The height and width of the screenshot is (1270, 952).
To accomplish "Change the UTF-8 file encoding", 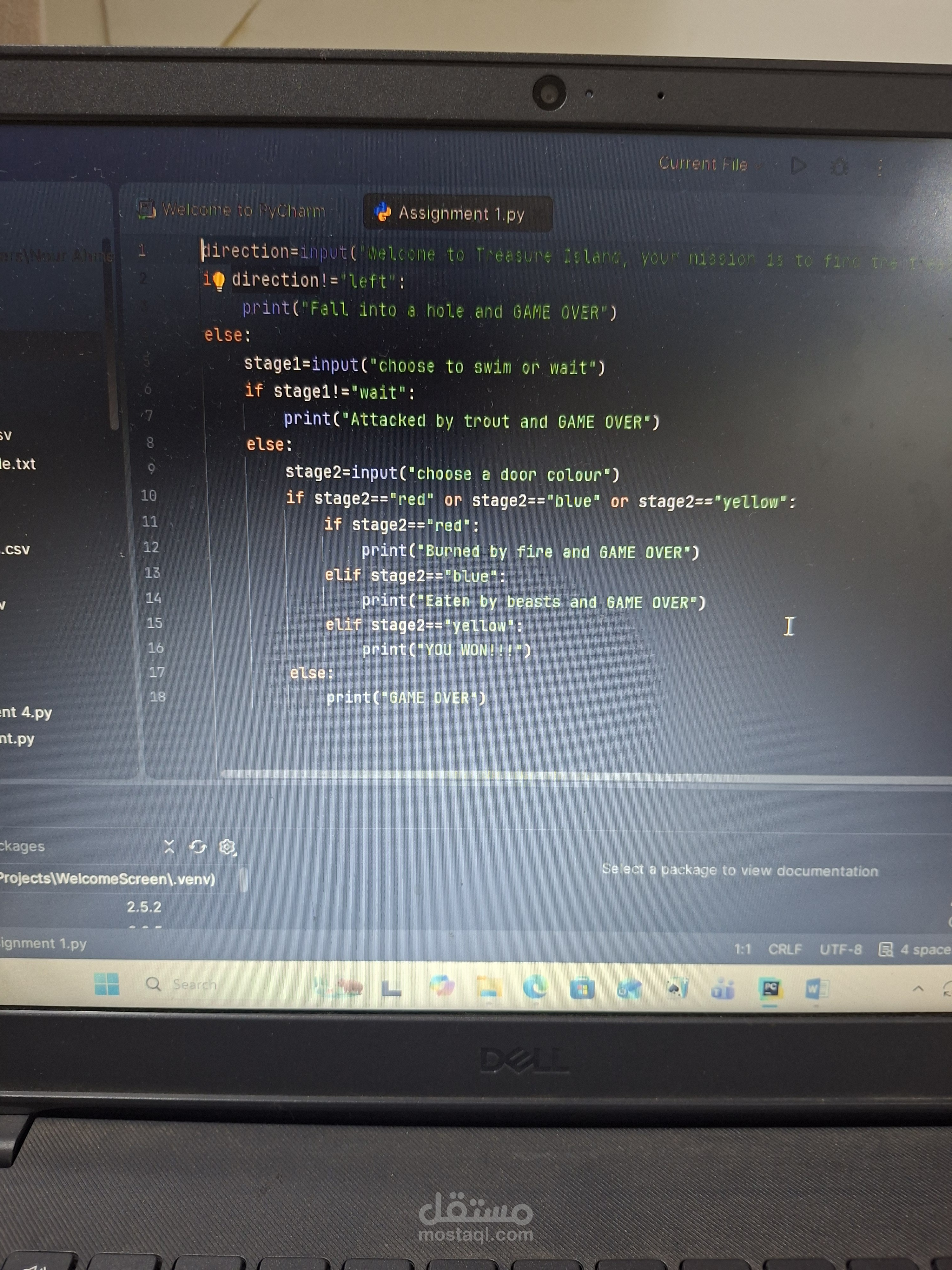I will coord(841,950).
